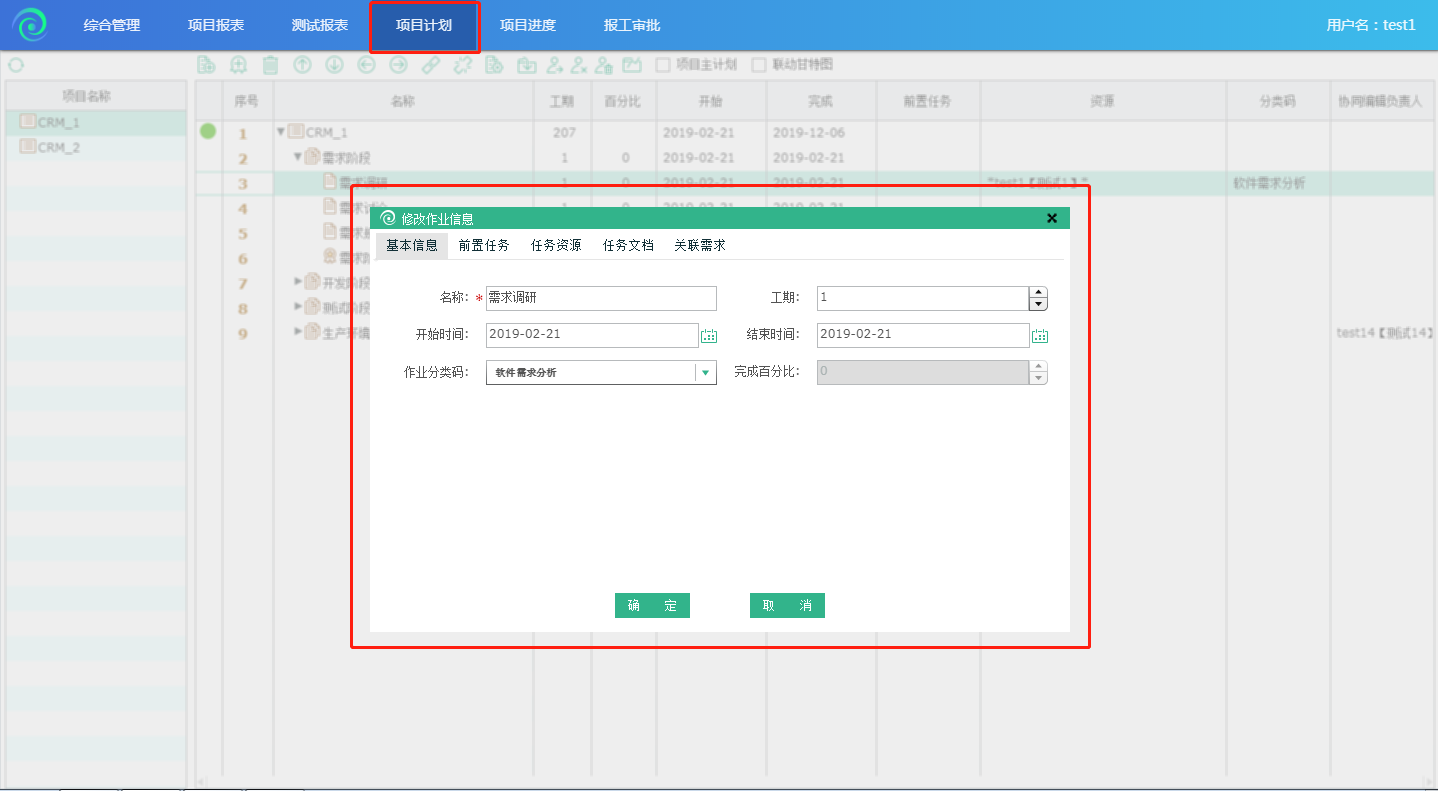
Task: Click the link tasks chain icon
Action: tap(430, 65)
